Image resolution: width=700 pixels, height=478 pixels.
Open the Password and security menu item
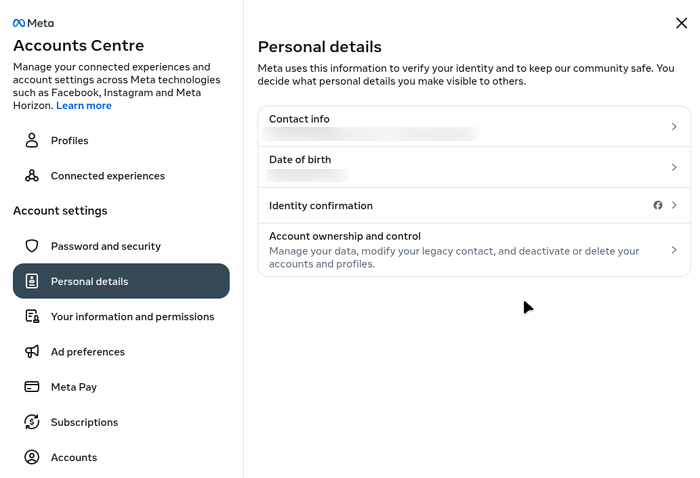click(x=106, y=246)
